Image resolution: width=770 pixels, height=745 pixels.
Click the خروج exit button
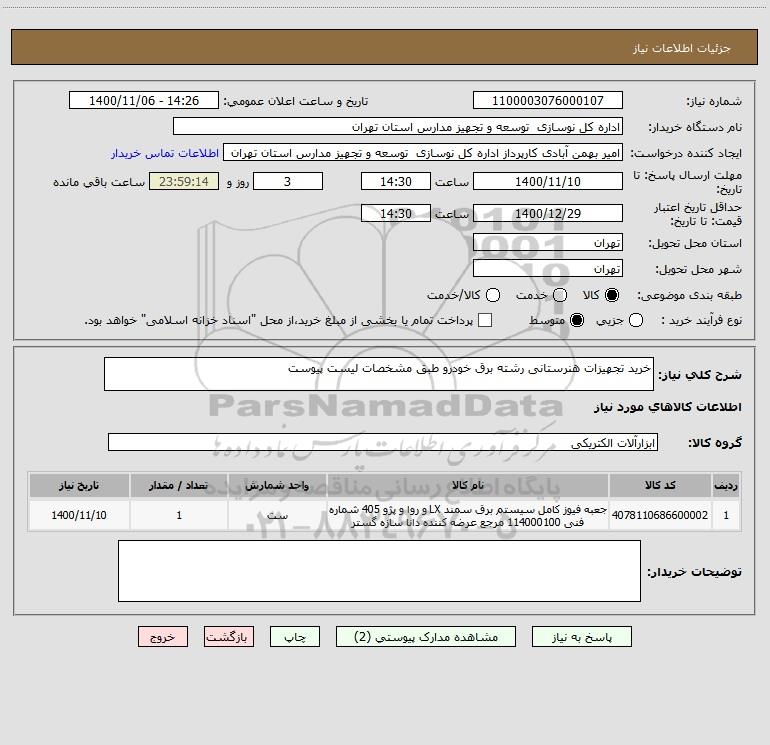[163, 636]
